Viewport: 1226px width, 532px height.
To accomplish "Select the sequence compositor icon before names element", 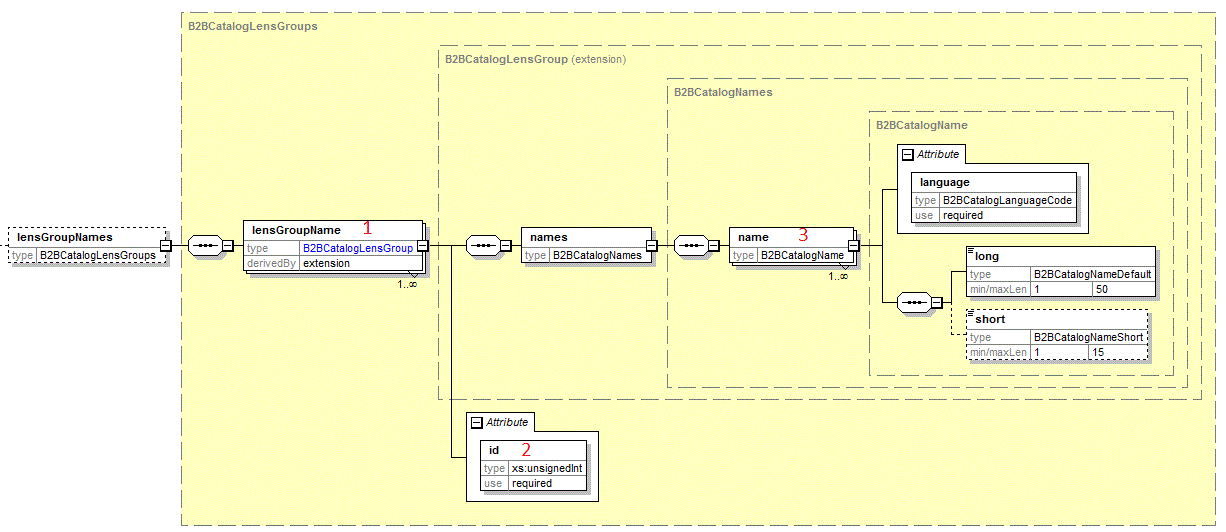I will [482, 245].
